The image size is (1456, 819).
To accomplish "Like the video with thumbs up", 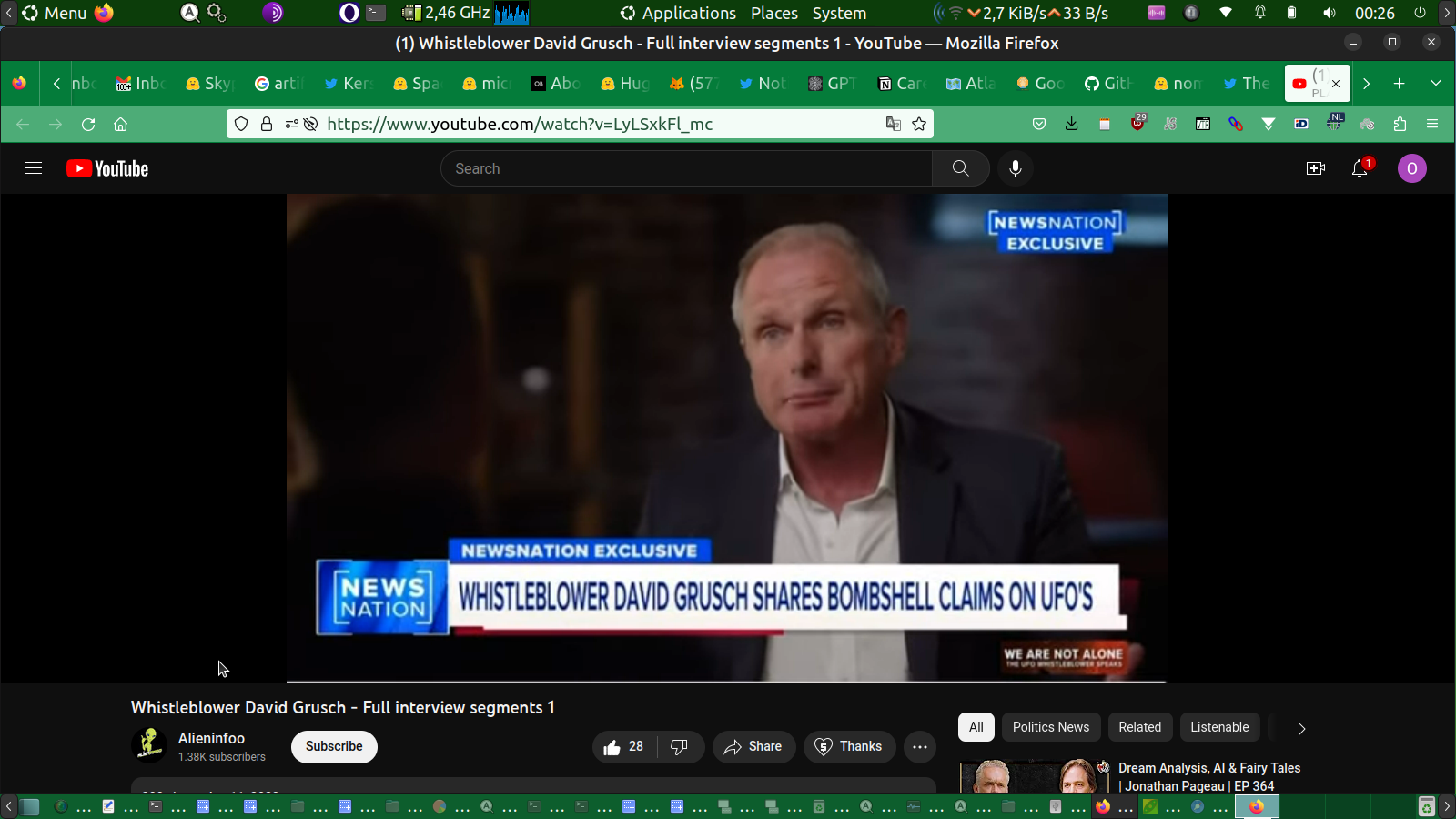I will 624,747.
